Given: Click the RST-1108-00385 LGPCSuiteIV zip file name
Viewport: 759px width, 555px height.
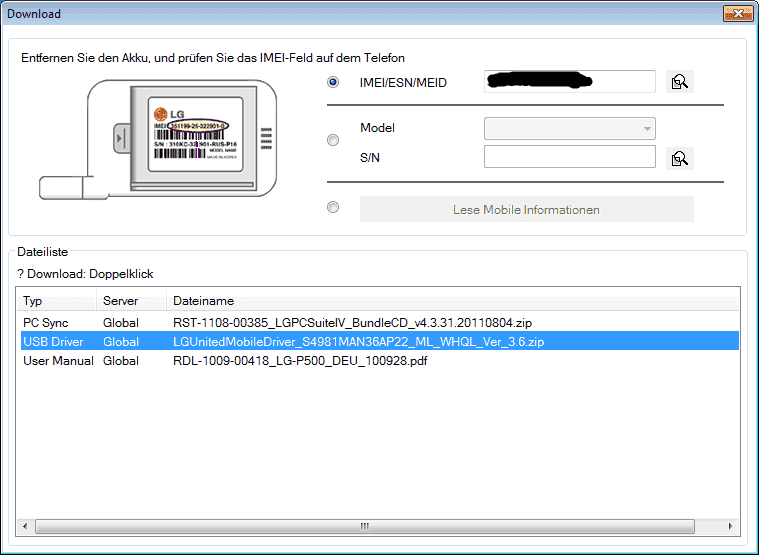Looking at the screenshot, I should tap(352, 323).
